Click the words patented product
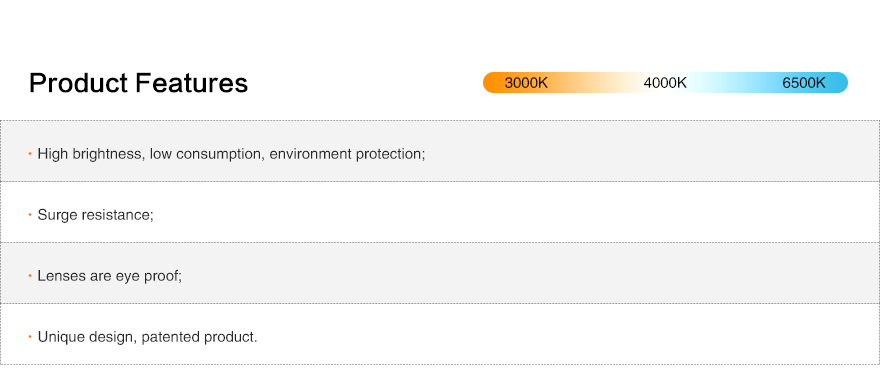Viewport: 880px width, 385px height. point(198,337)
